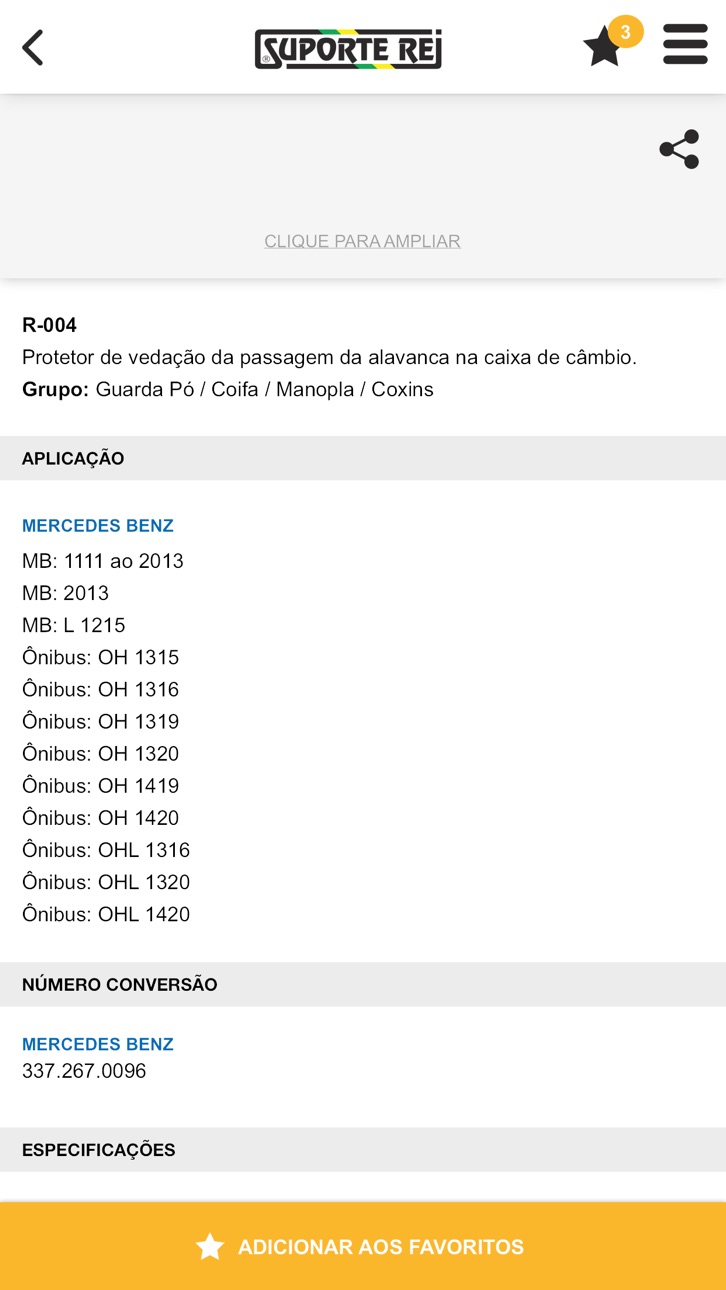This screenshot has height=1290, width=726.
Task: Tap the Grupo Guarda Pó / Coifa line
Action: 228,389
